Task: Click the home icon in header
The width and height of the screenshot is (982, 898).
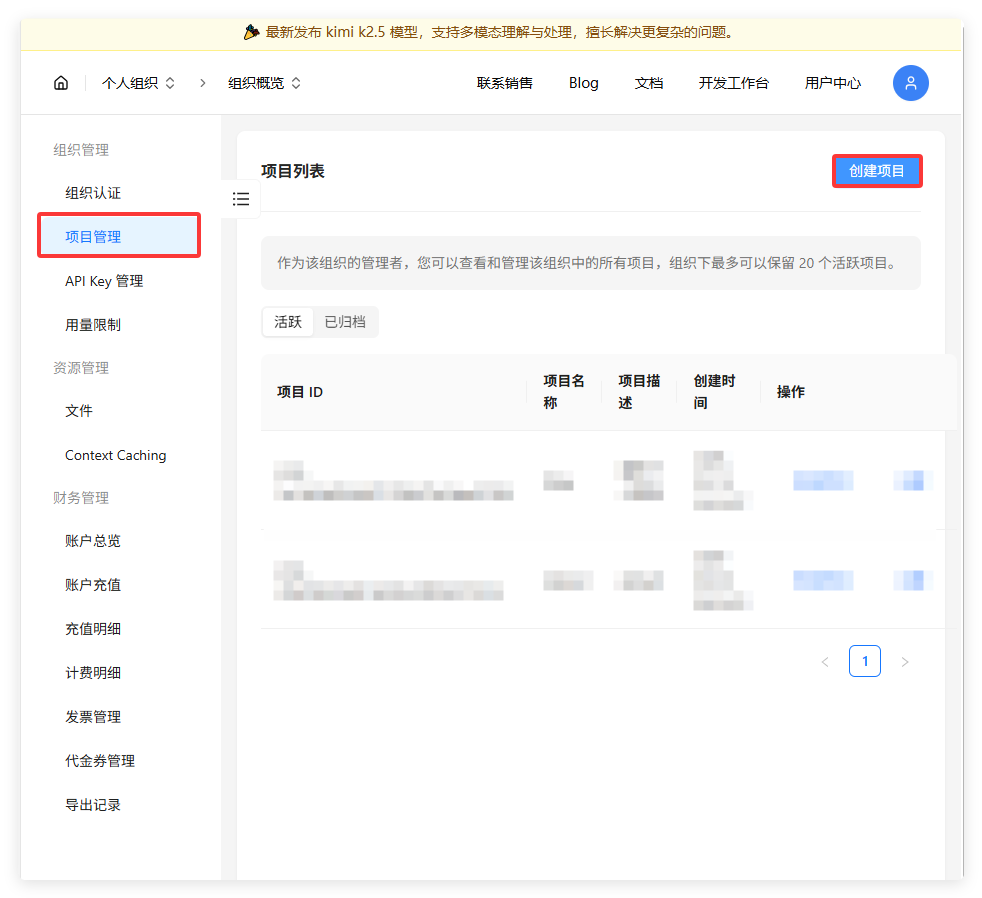Action: pos(61,83)
